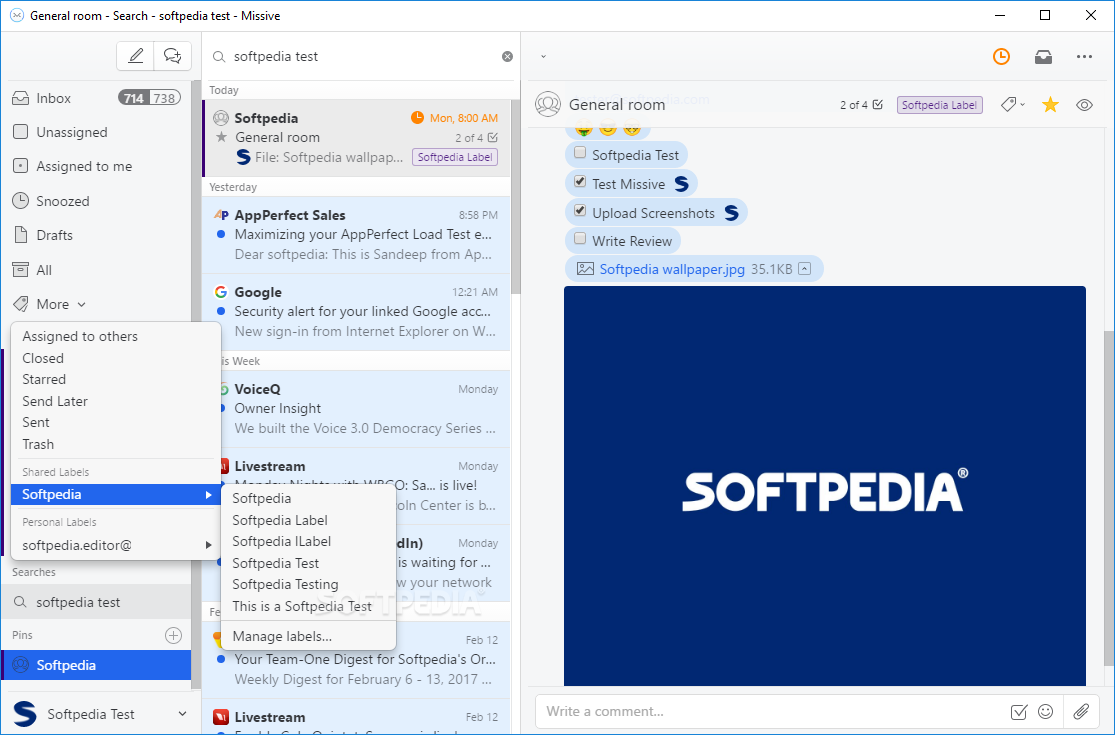The image size is (1115, 735).
Task: Expand softpedia.editor@ personal labels submenu
Action: [115, 545]
